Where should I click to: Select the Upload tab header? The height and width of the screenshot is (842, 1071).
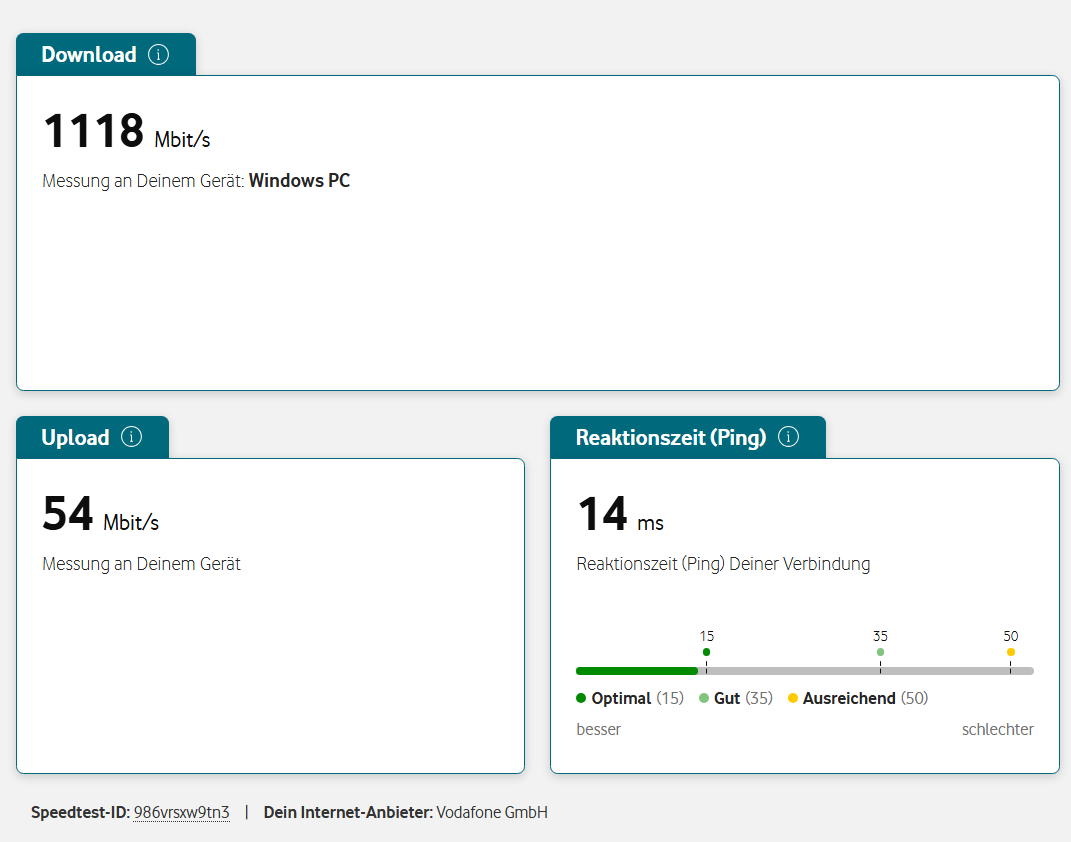click(x=92, y=437)
